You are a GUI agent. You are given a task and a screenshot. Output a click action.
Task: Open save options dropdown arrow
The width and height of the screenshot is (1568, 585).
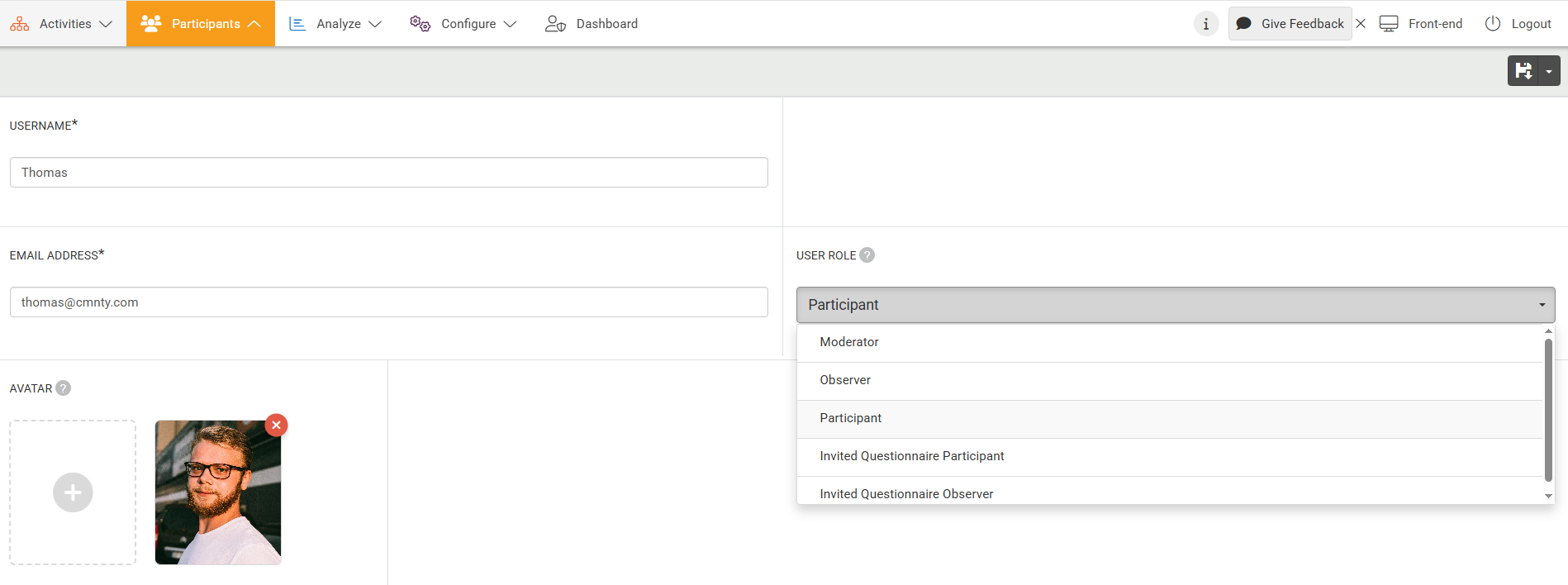[x=1549, y=71]
